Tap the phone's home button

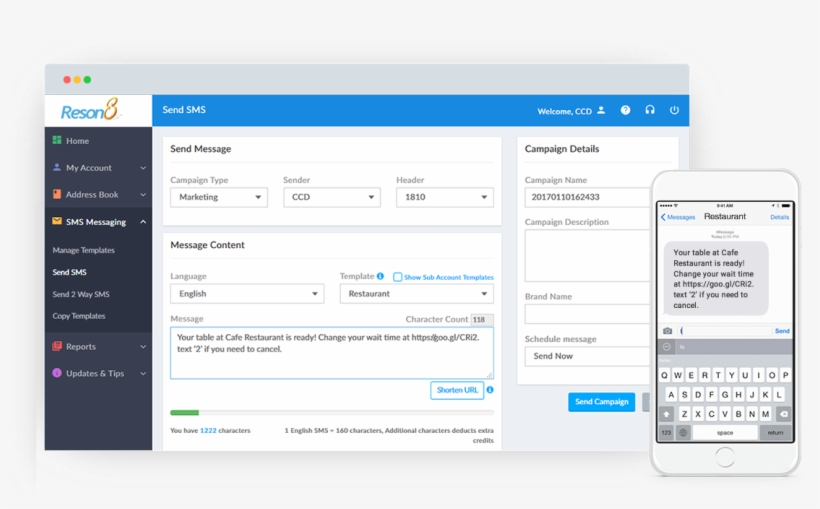pyautogui.click(x=725, y=458)
